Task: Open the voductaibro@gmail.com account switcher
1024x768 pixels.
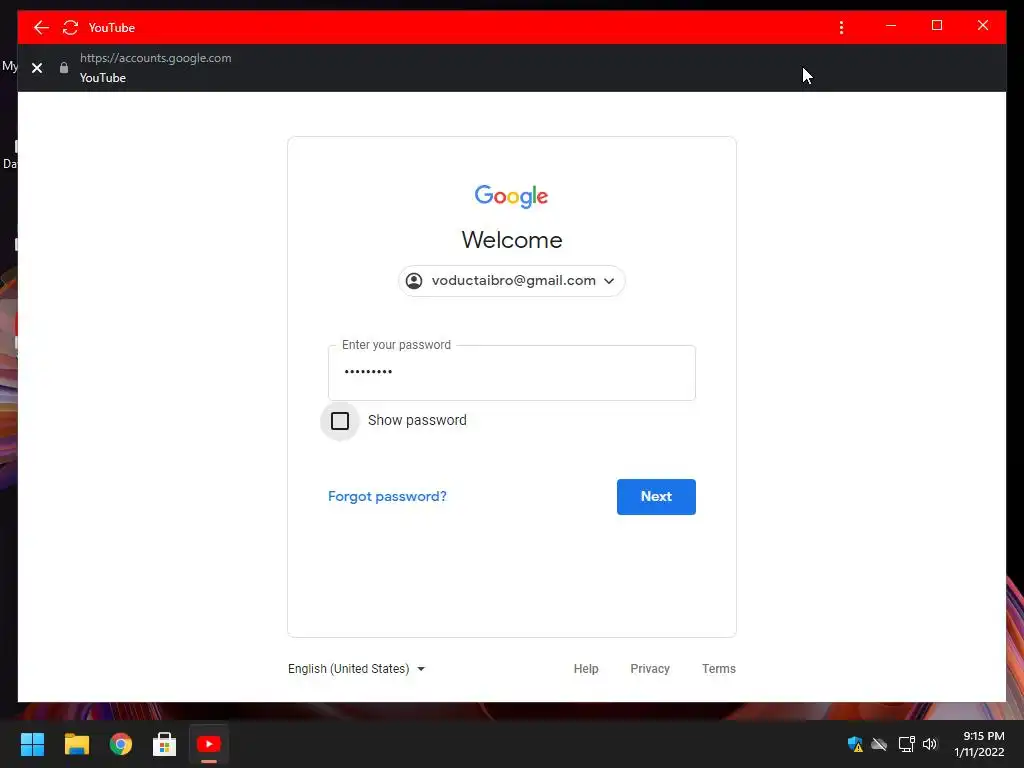Action: click(511, 281)
